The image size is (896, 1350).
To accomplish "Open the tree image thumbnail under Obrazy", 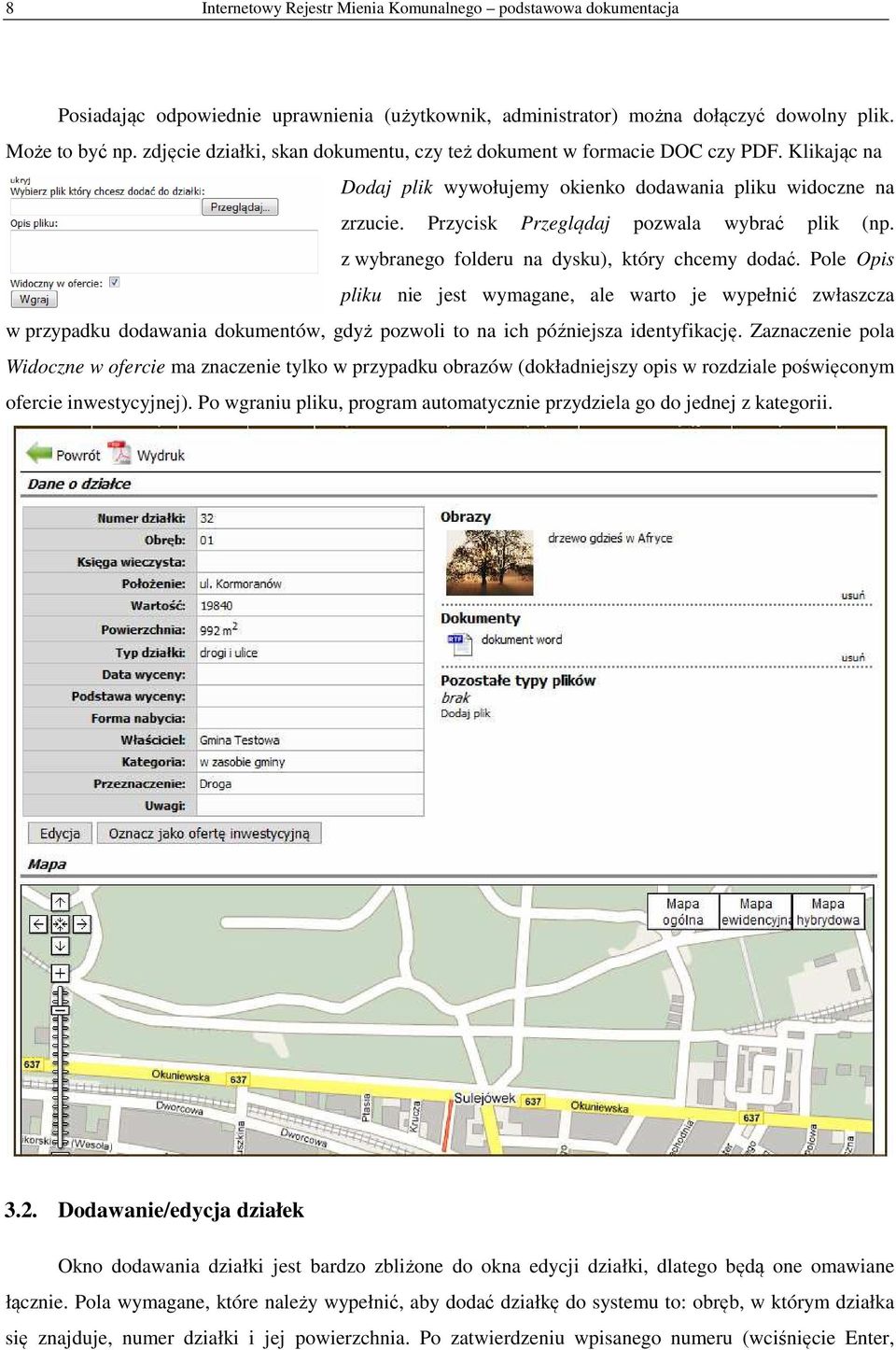I will click(x=490, y=563).
